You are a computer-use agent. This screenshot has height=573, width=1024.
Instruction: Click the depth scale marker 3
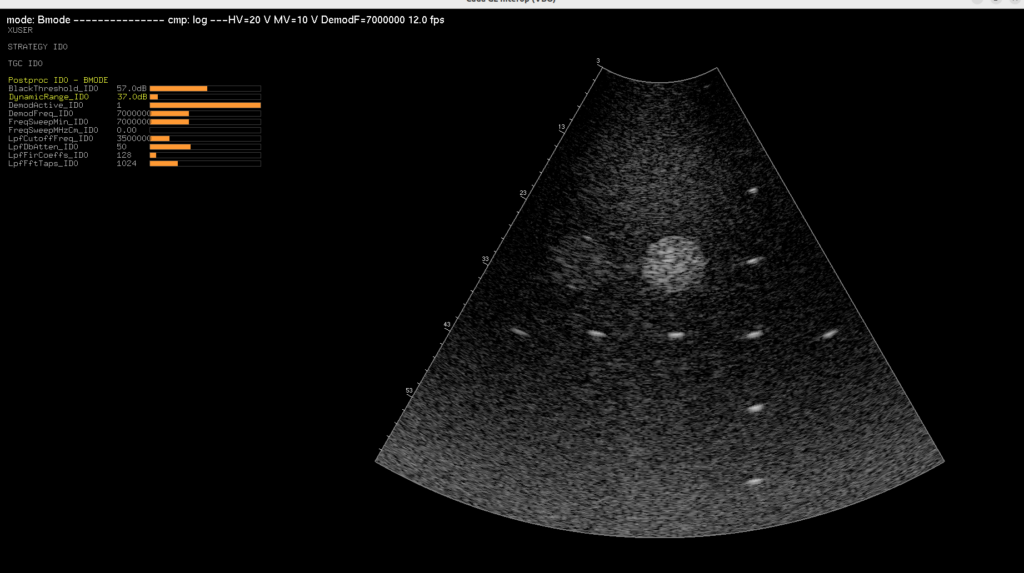tap(598, 61)
